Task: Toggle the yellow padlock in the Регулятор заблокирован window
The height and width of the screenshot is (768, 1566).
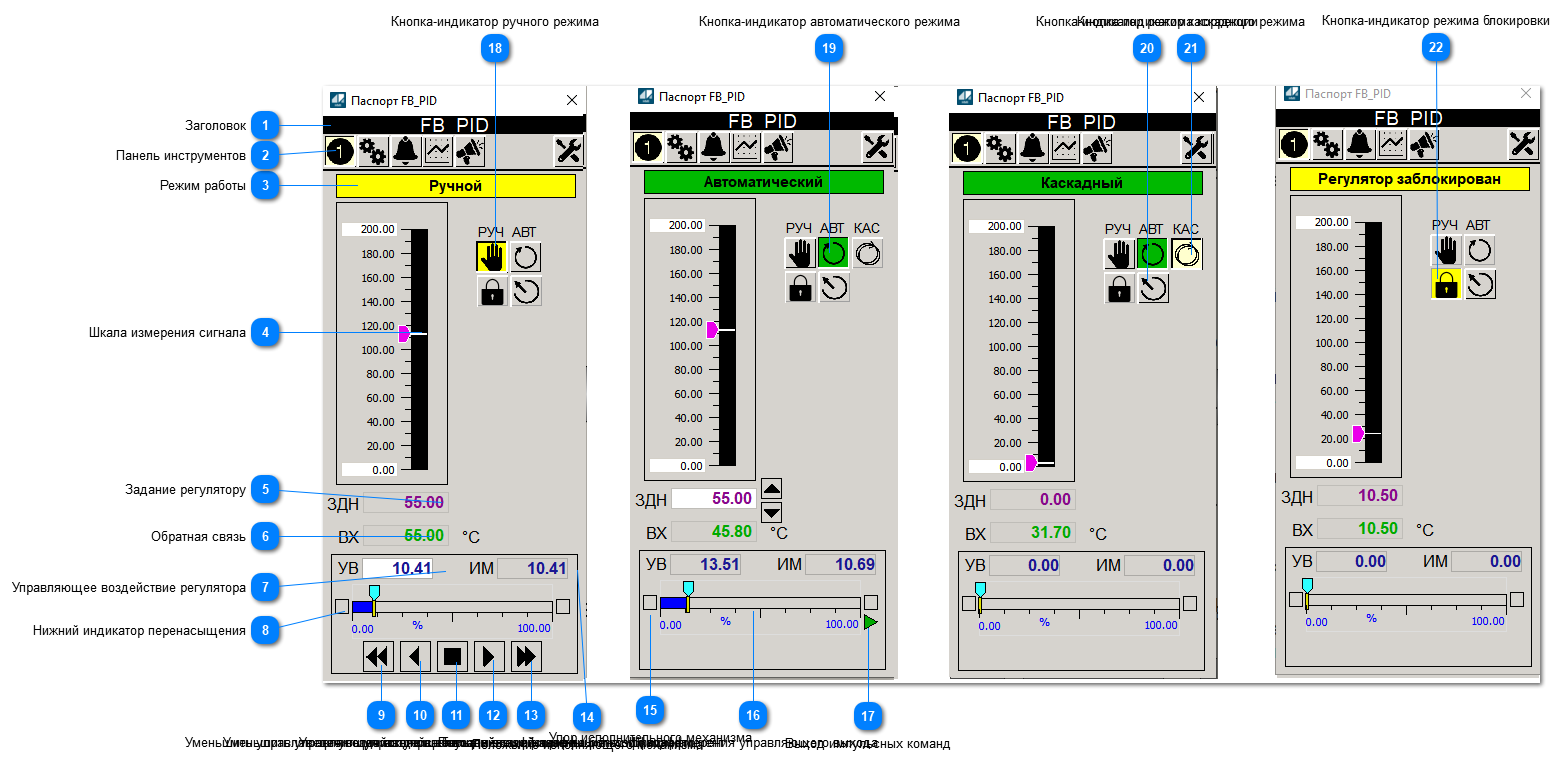Action: 1446,284
